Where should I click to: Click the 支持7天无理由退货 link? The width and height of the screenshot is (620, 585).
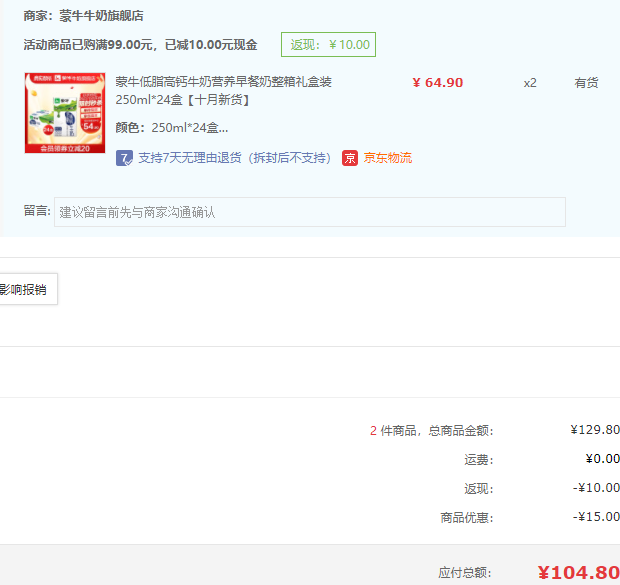tap(235, 158)
